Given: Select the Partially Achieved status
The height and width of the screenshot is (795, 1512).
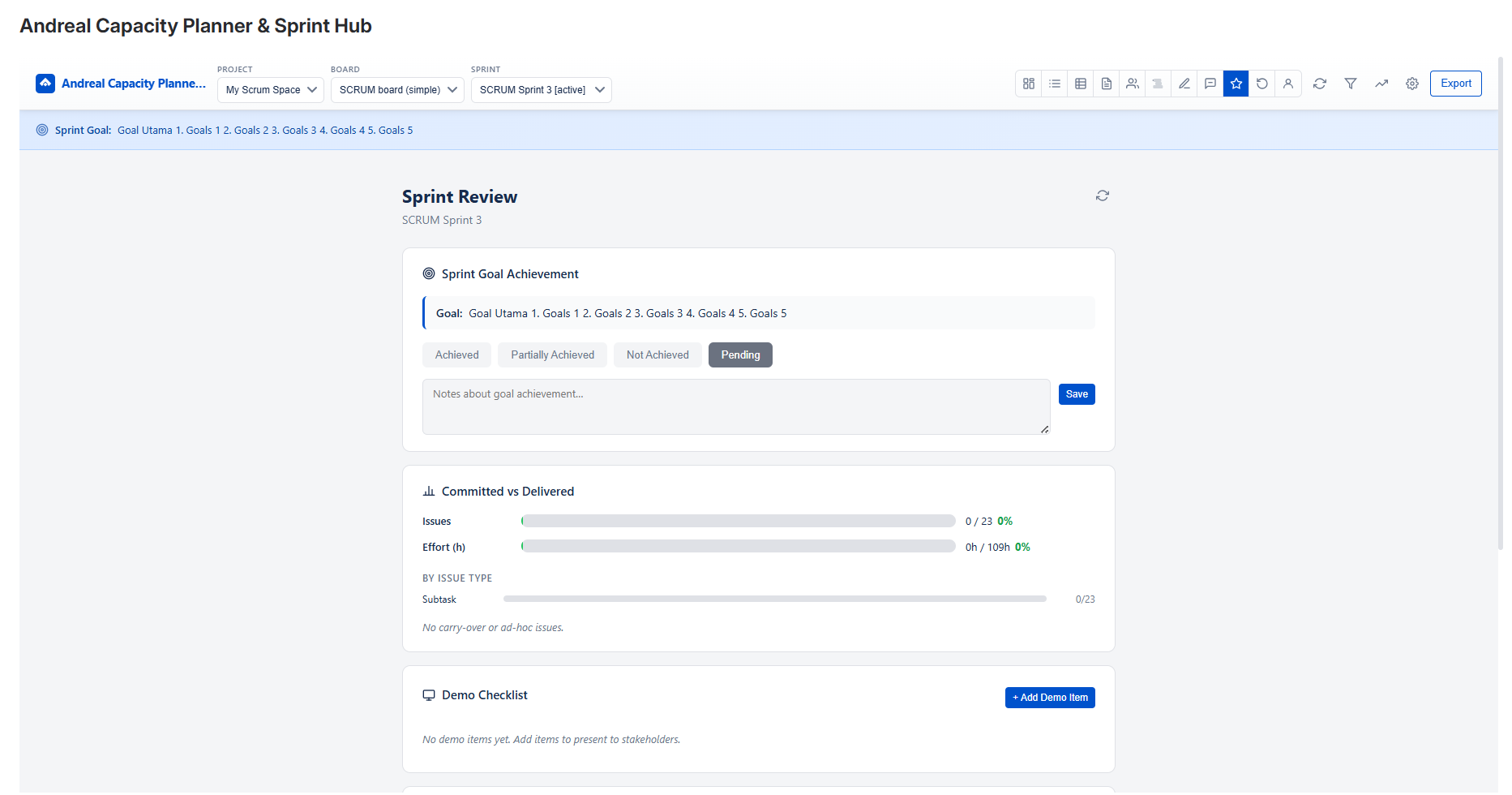Looking at the screenshot, I should [x=552, y=355].
